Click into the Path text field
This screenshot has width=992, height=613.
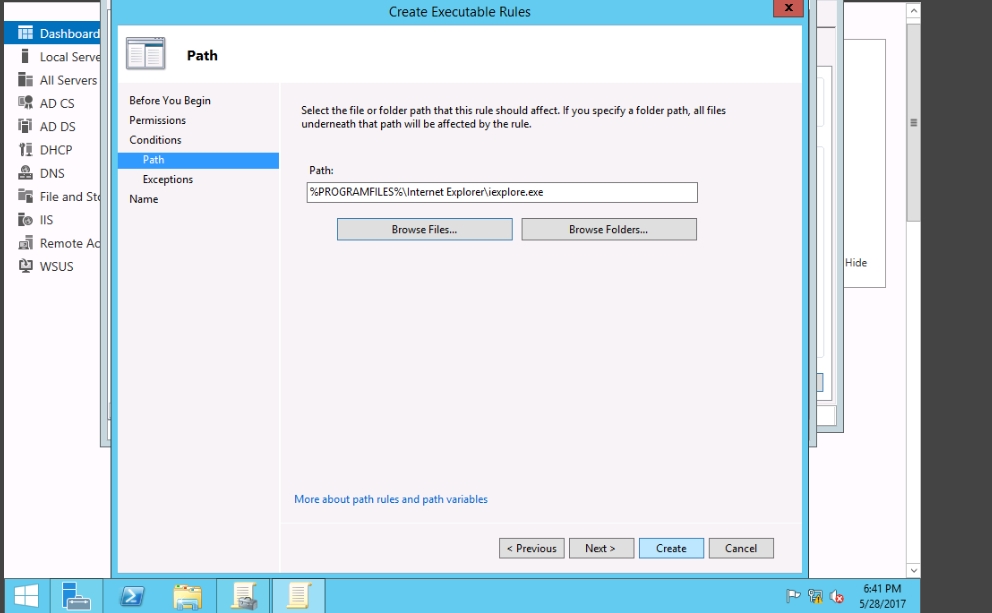[x=501, y=192]
